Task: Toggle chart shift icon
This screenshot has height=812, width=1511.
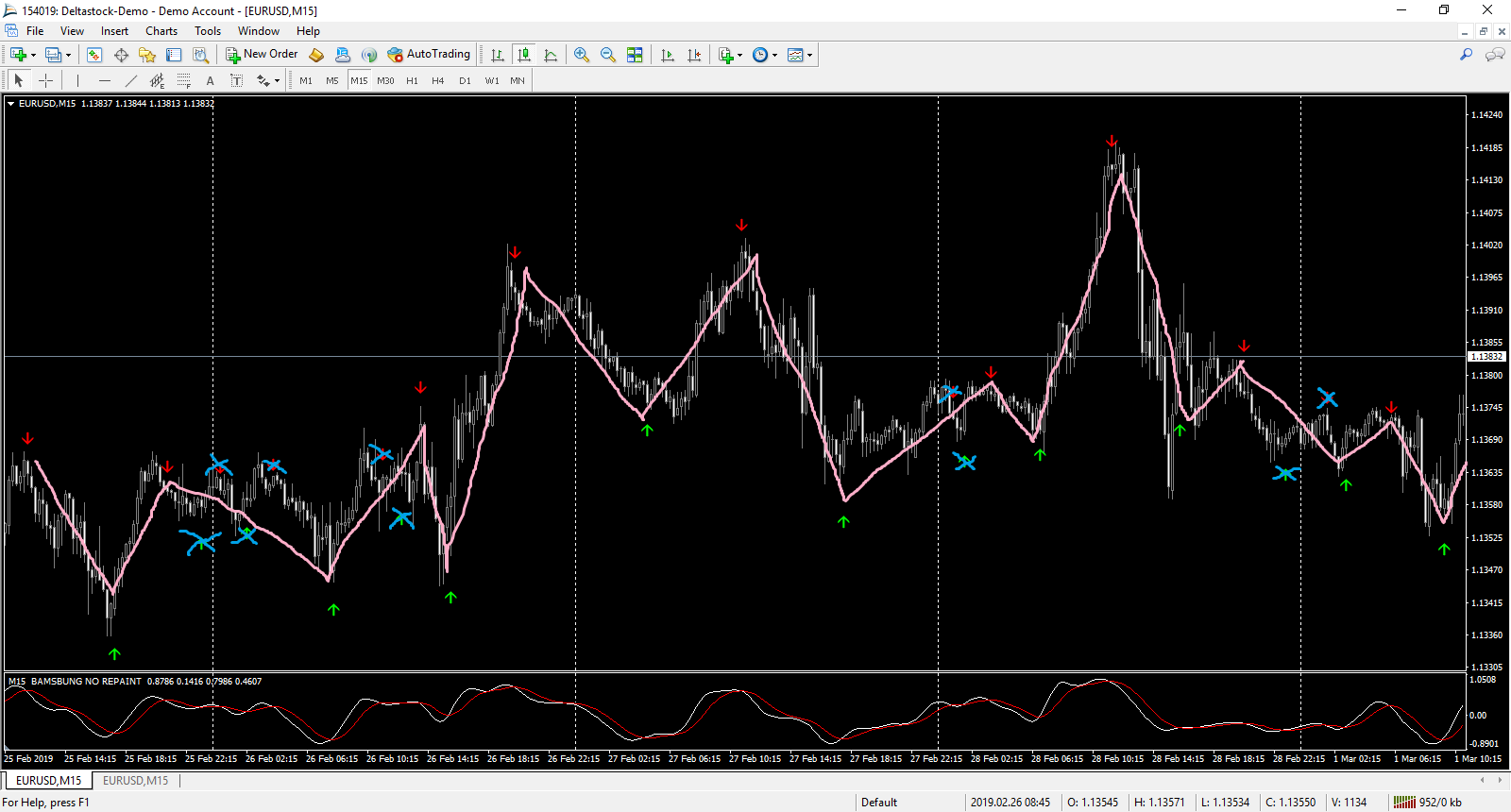Action: click(x=694, y=55)
